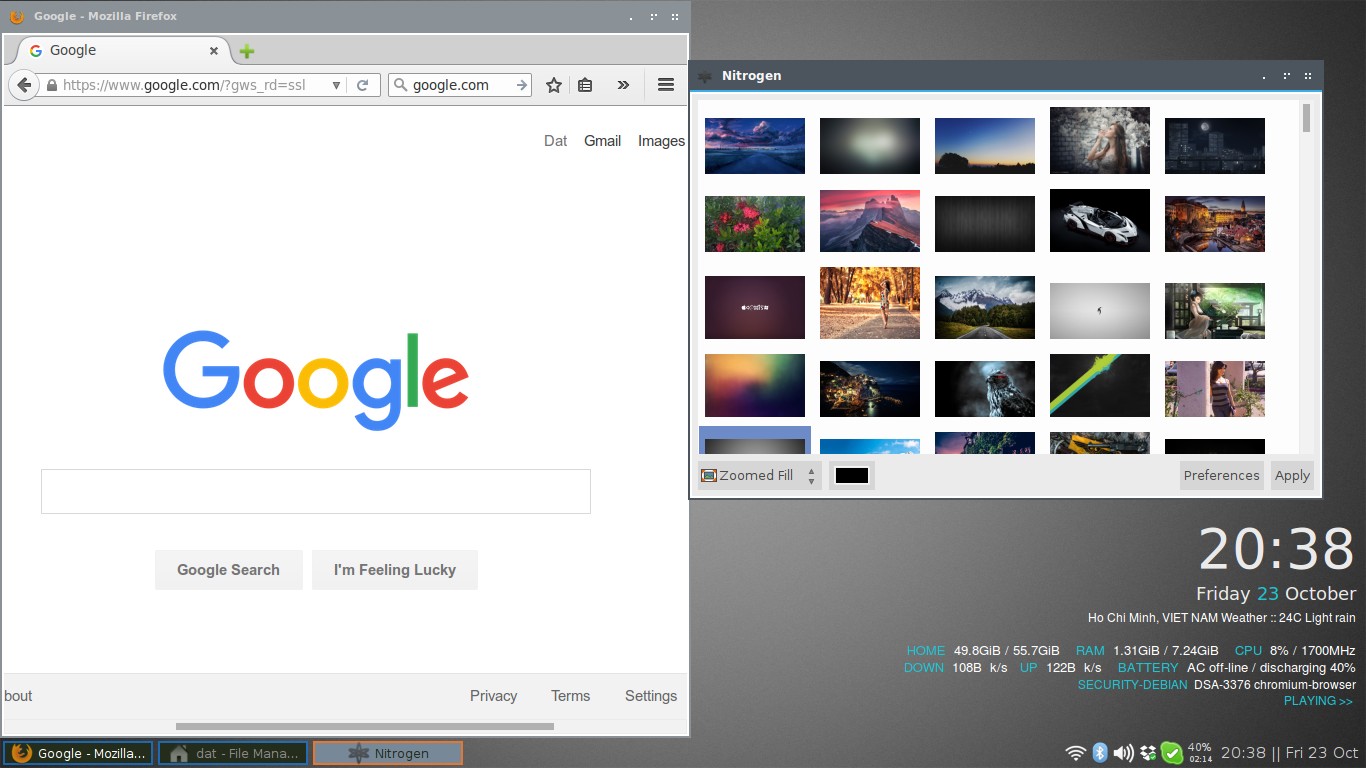This screenshot has height=768, width=1366.
Task: Go back in Firefox
Action: click(x=24, y=85)
